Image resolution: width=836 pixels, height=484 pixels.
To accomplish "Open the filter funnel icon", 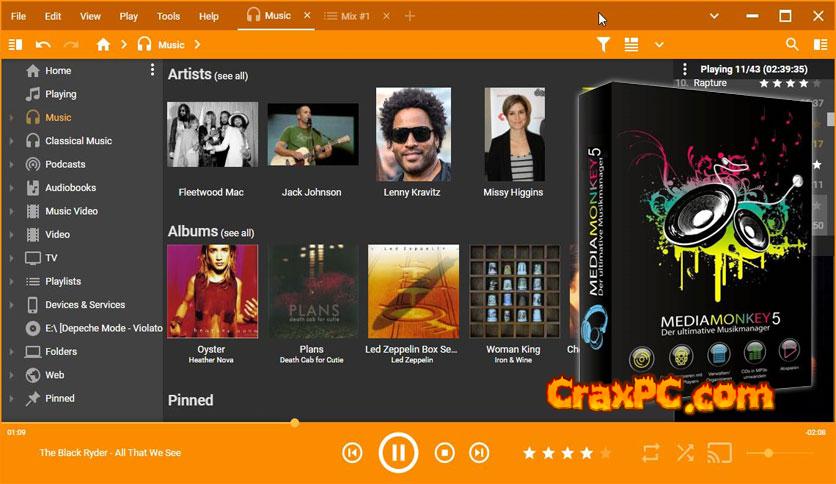I will (603, 45).
